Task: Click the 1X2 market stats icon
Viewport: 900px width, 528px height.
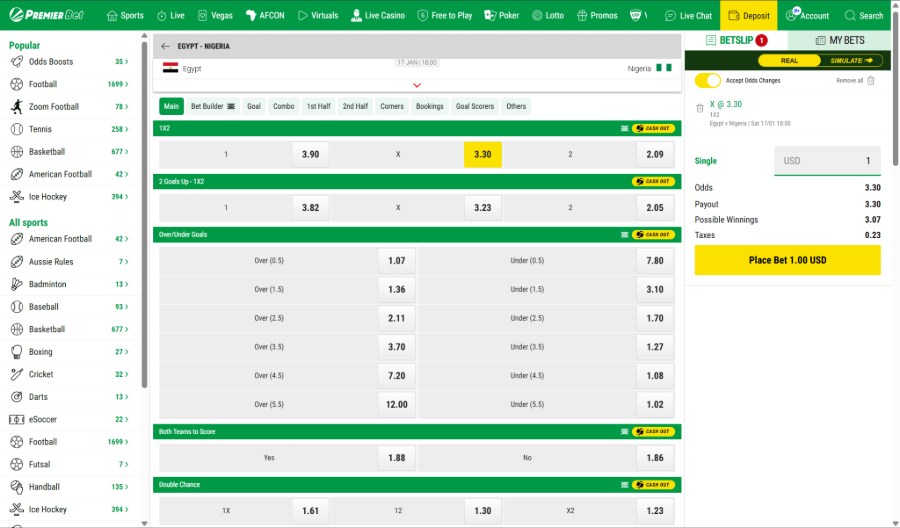Action: click(624, 129)
